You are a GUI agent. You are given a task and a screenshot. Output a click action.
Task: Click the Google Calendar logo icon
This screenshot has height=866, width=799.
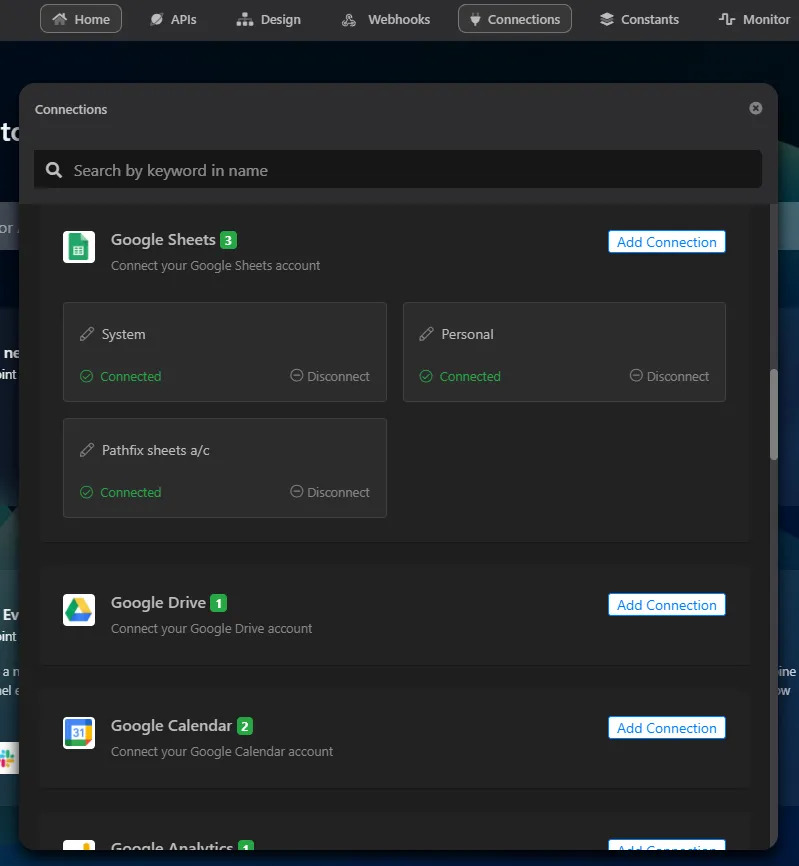pyautogui.click(x=78, y=733)
